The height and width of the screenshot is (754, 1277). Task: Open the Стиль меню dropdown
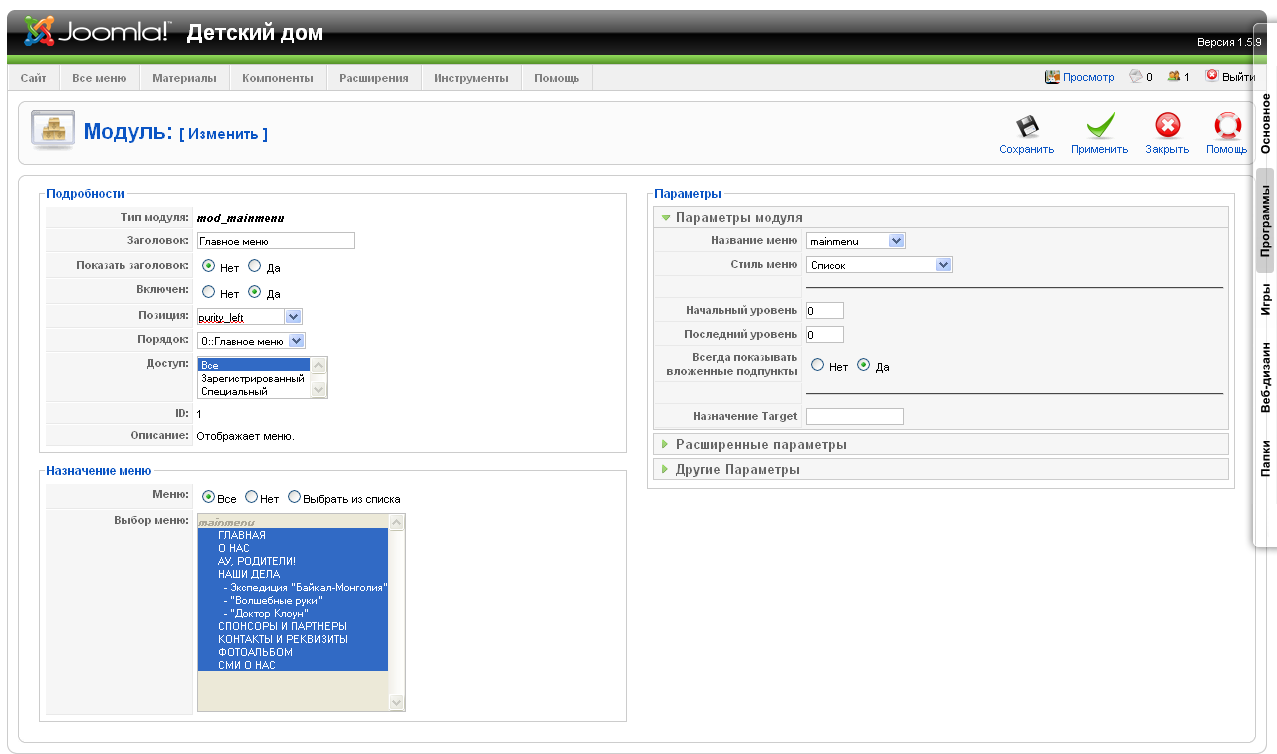coord(943,265)
